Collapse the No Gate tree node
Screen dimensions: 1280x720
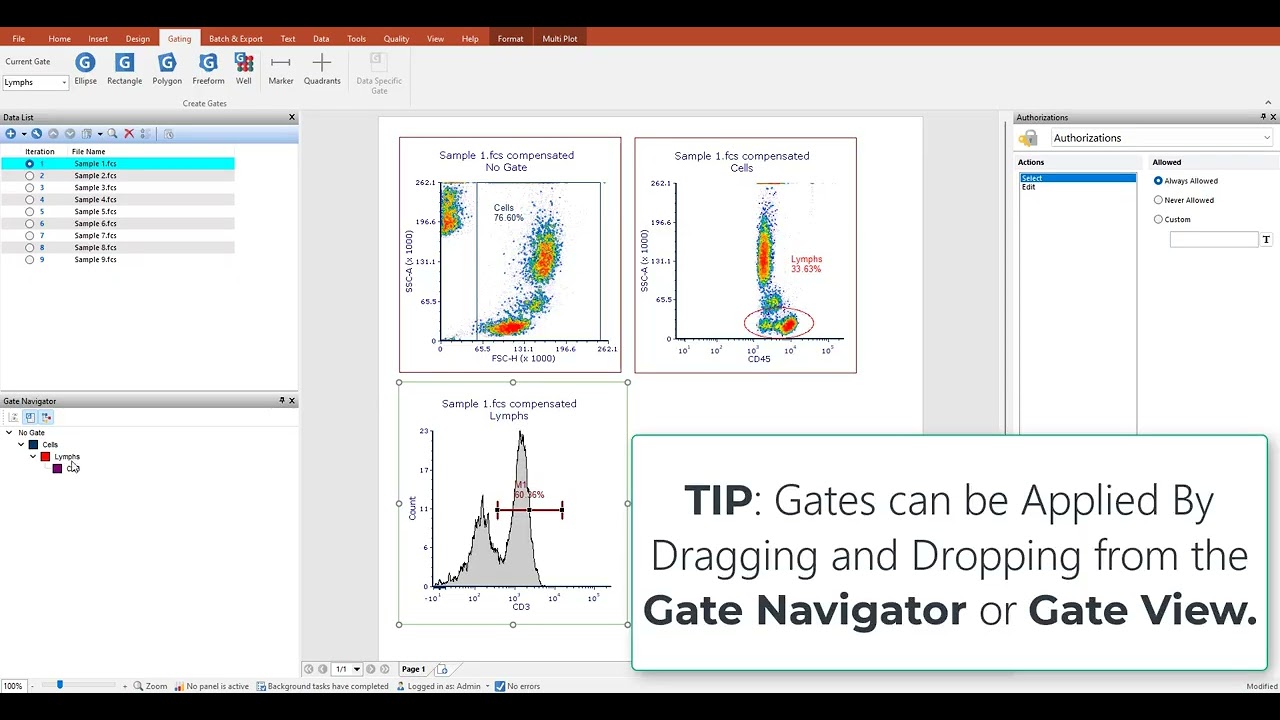tap(9, 433)
